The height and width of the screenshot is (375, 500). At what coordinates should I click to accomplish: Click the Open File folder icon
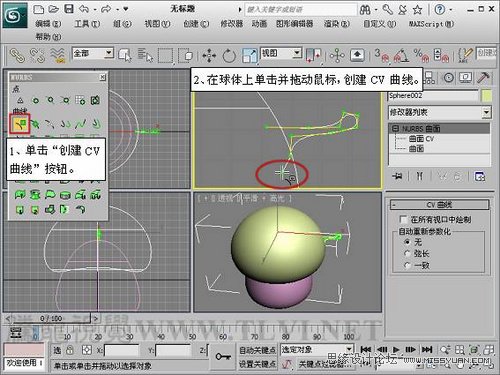54,9
